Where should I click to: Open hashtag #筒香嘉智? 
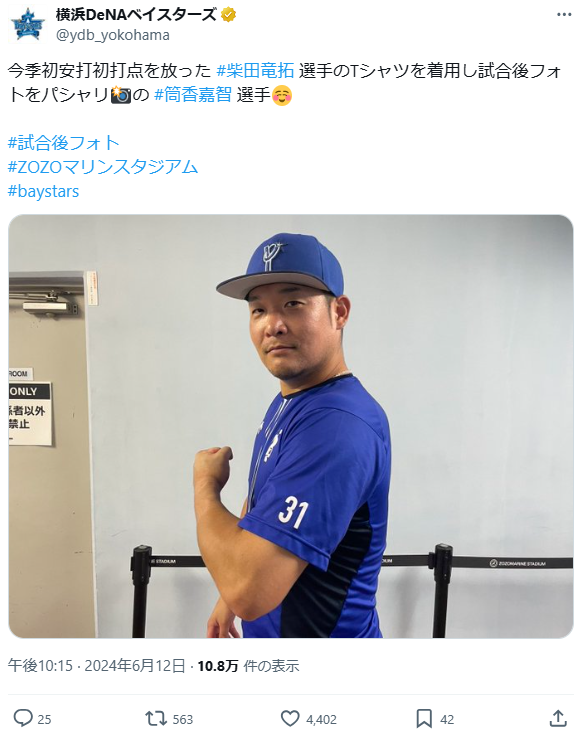coord(193,95)
